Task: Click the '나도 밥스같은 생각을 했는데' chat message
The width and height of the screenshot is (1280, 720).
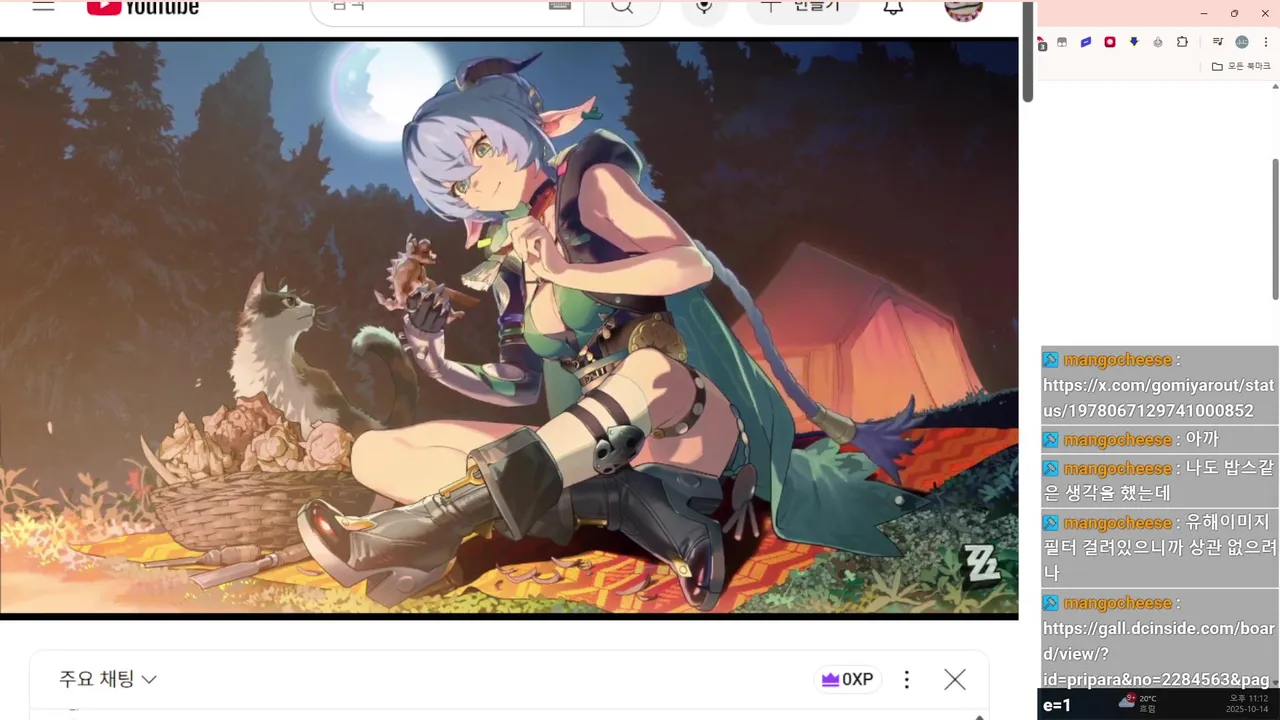Action: click(1159, 480)
